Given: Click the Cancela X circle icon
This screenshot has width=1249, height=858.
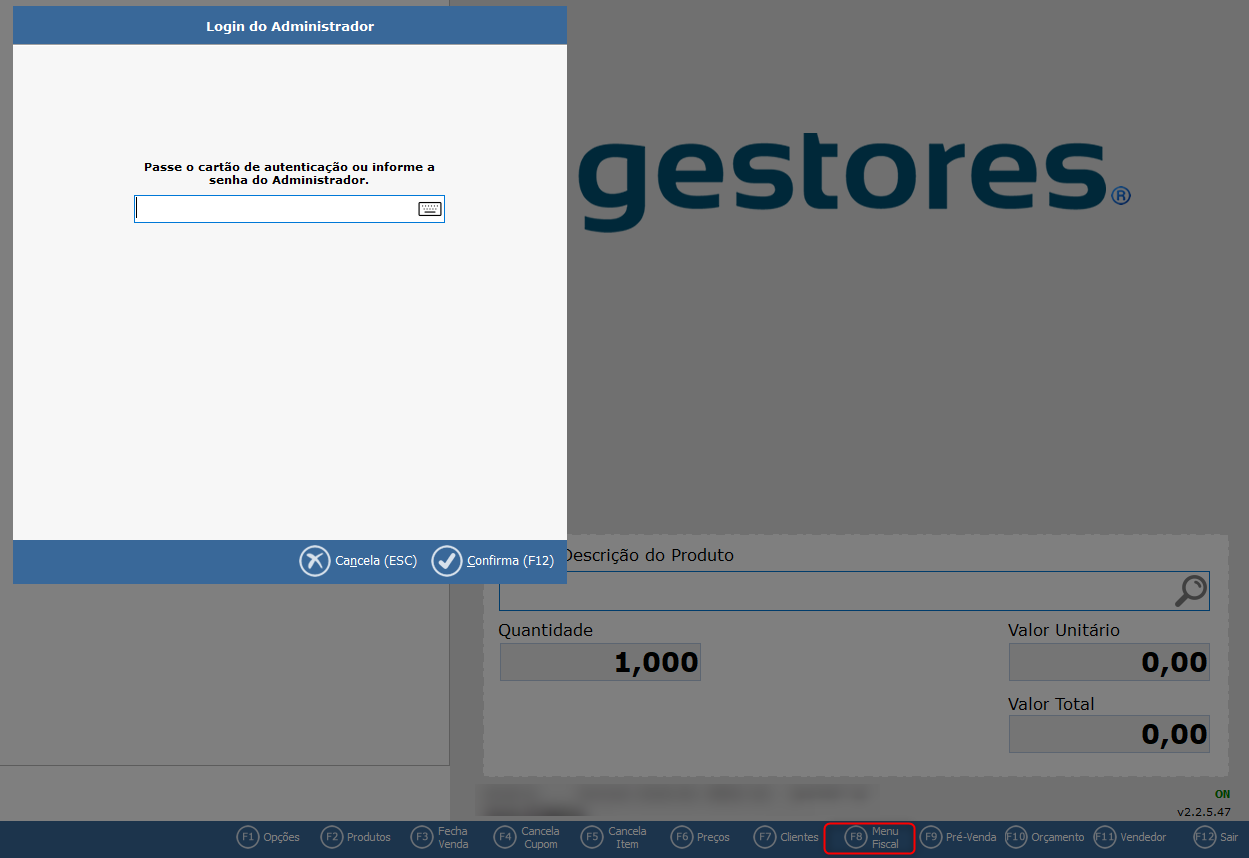Looking at the screenshot, I should pyautogui.click(x=314, y=561).
